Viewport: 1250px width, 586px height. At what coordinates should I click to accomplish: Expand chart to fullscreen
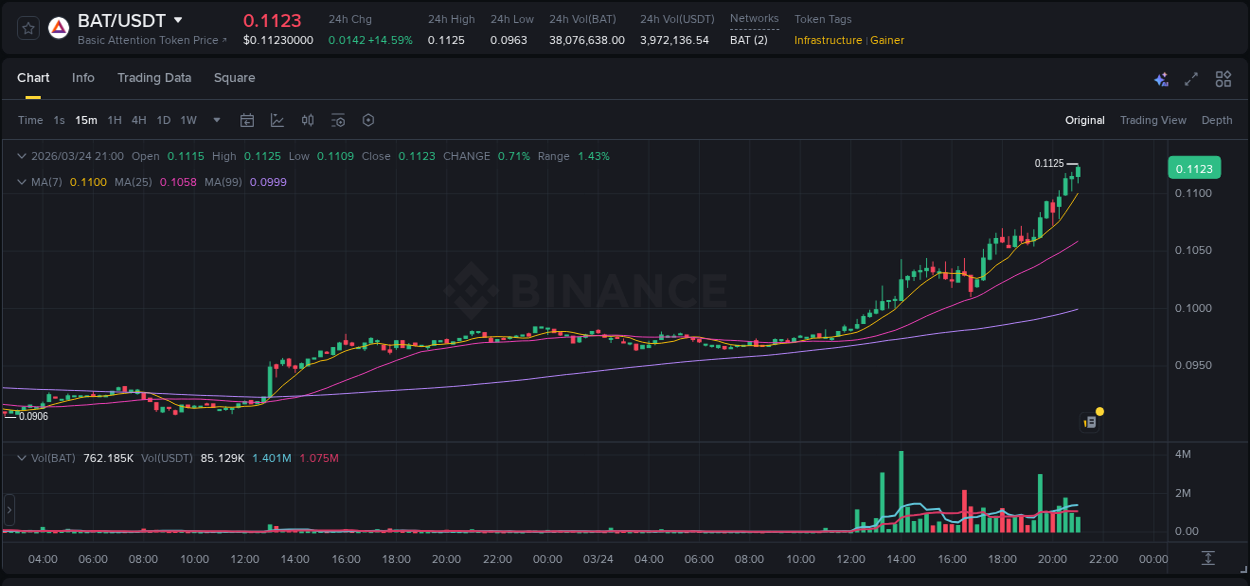pyautogui.click(x=1191, y=79)
